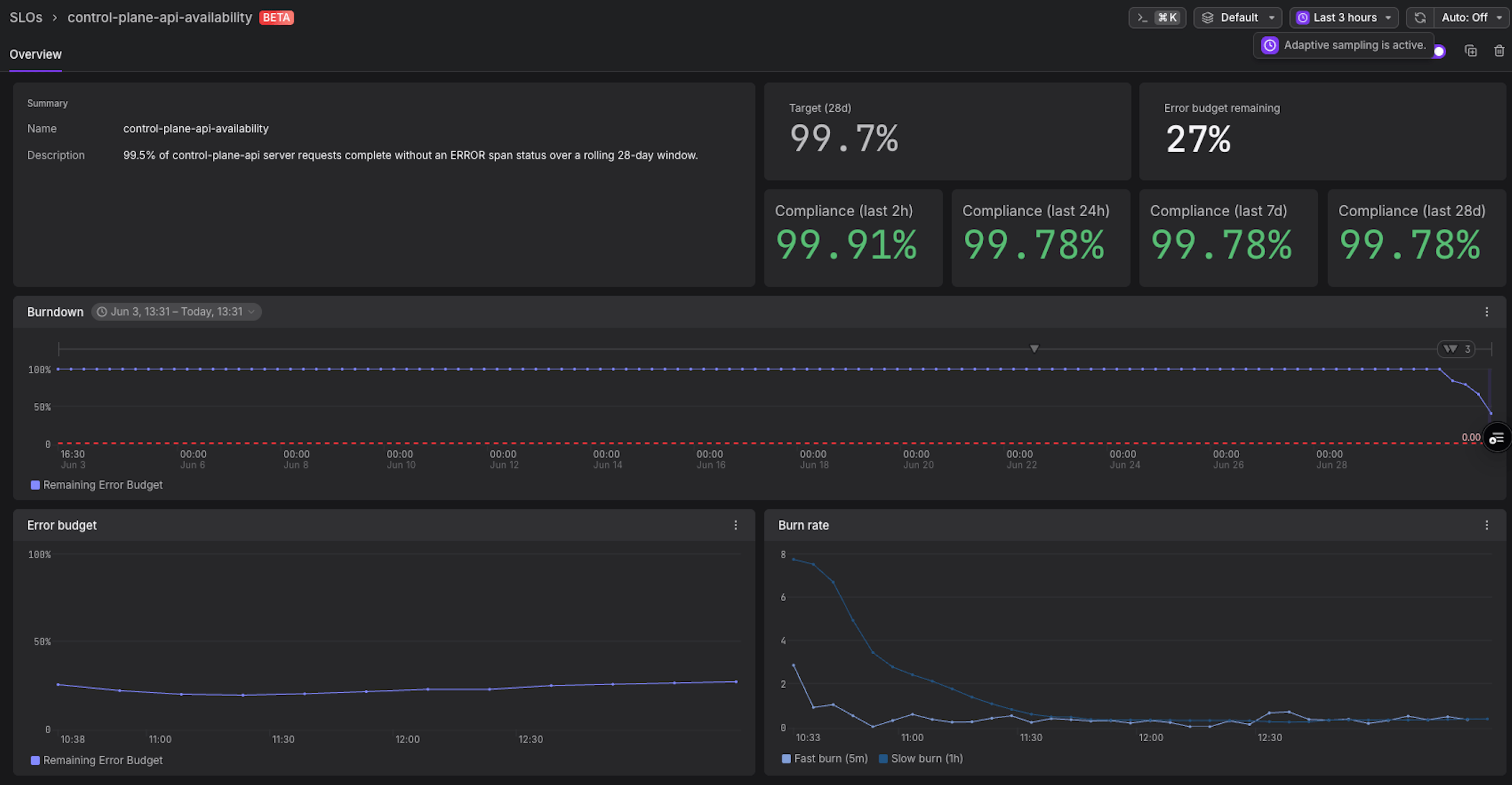Click the last data point of the Burndown line
The height and width of the screenshot is (785, 1512).
[1490, 414]
